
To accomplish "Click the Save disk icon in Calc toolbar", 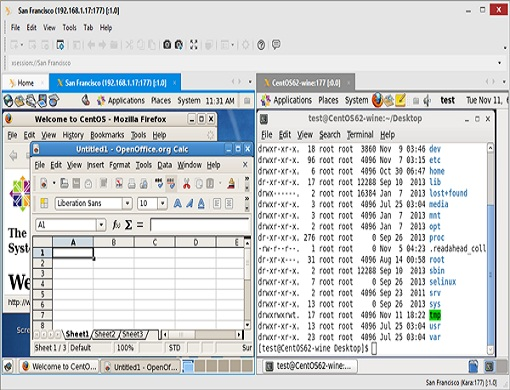I will click(76, 183).
